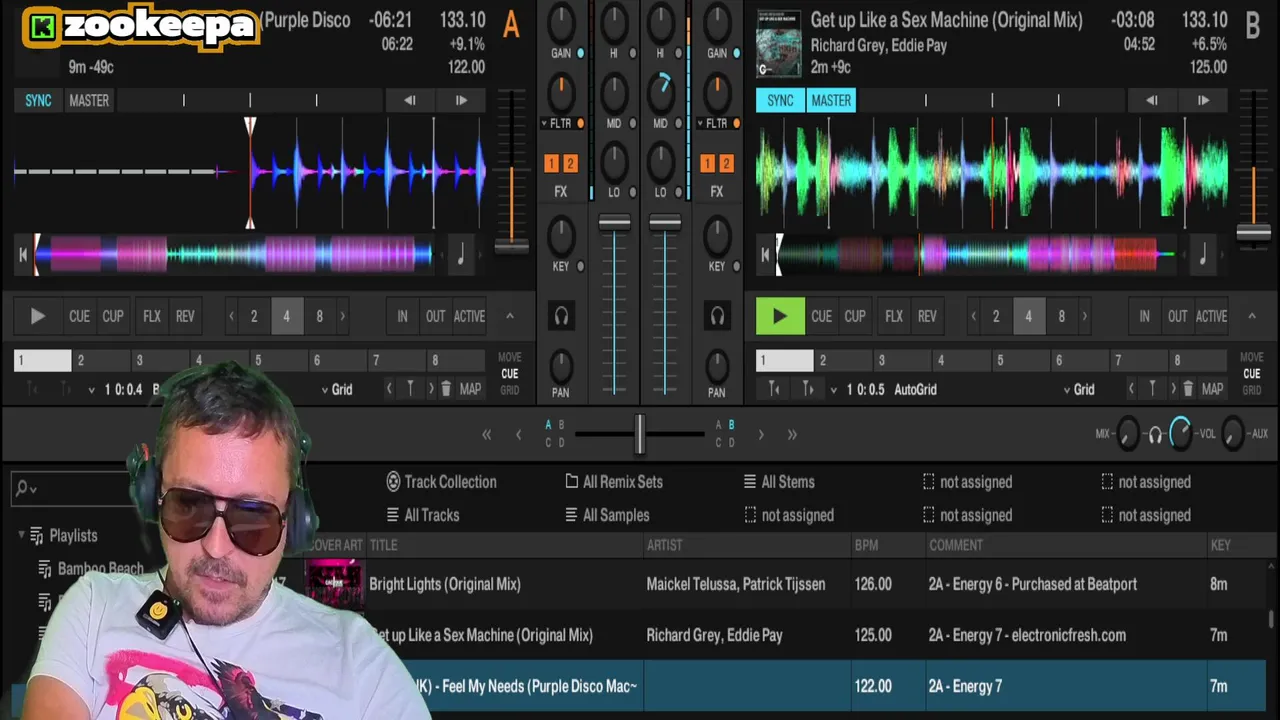Open Track Collection favorite
This screenshot has width=1280, height=720.
point(441,482)
